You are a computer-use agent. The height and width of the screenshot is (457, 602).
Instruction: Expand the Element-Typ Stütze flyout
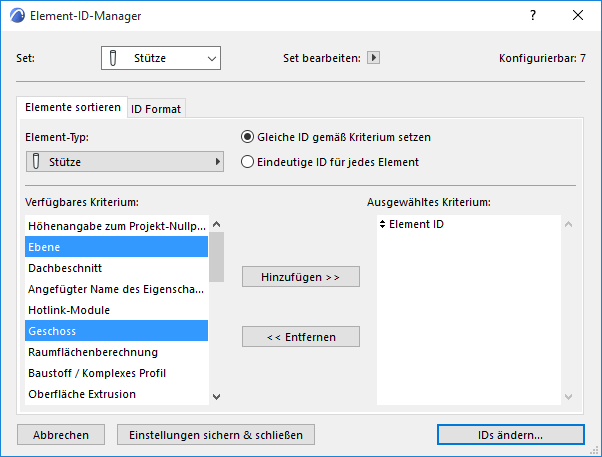[x=124, y=161]
